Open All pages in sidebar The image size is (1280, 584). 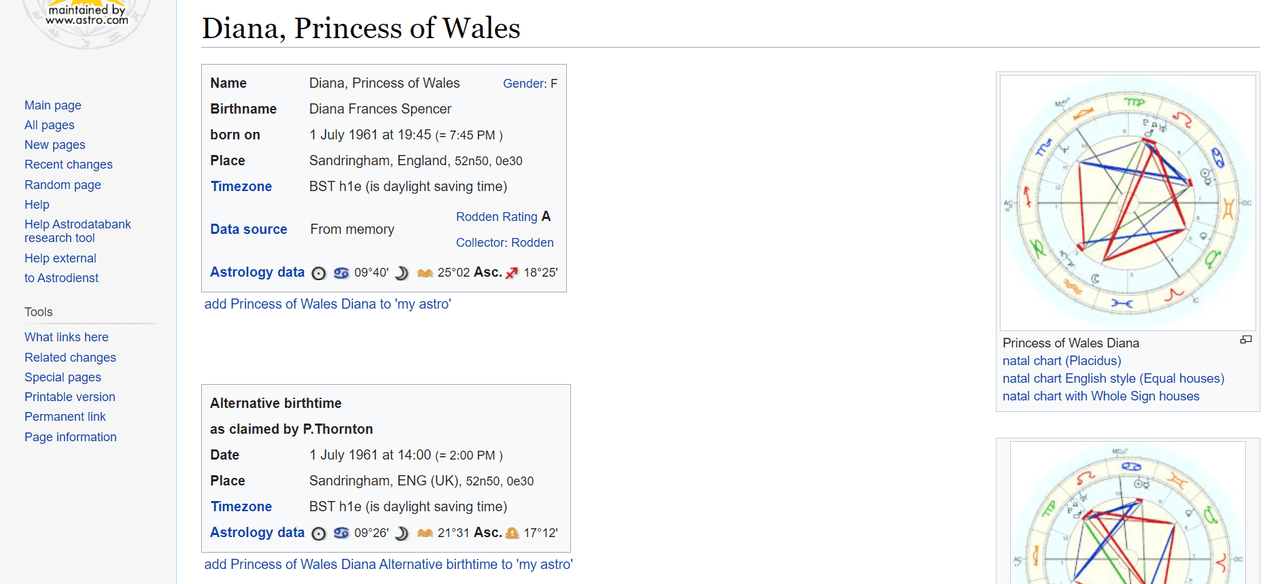[x=49, y=125]
